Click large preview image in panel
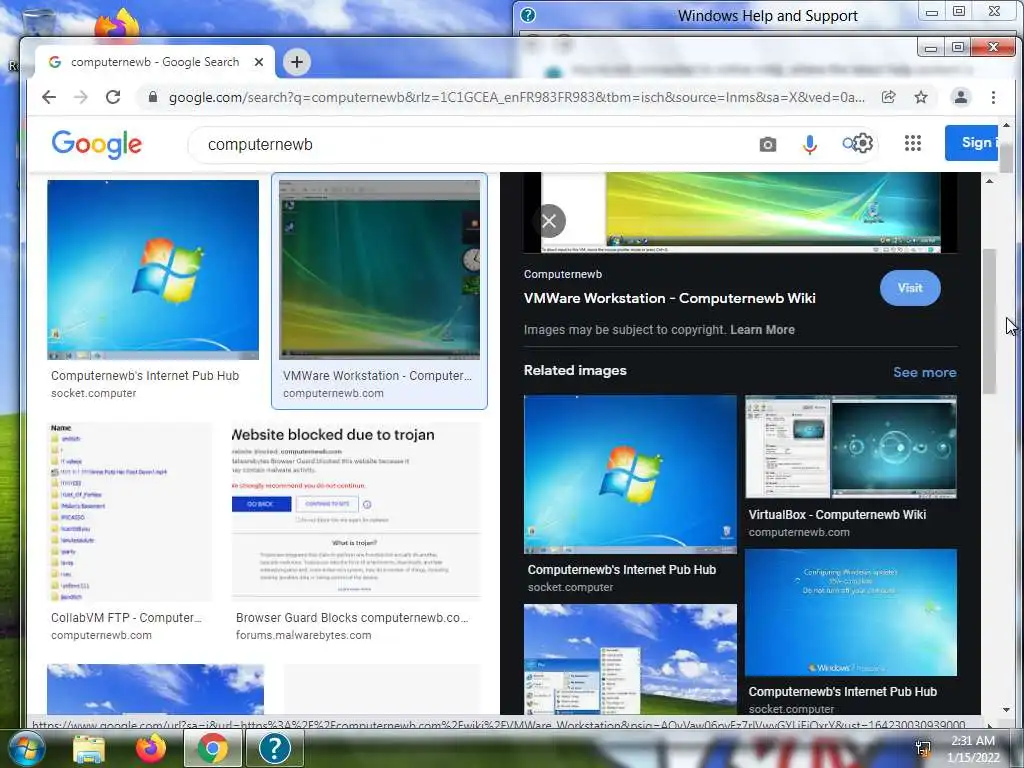 (x=741, y=212)
